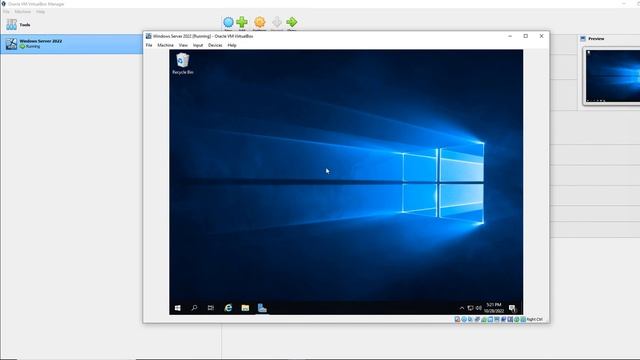The width and height of the screenshot is (640, 360).
Task: Launch Internet Explorer from guest taskbar
Action: 228,308
